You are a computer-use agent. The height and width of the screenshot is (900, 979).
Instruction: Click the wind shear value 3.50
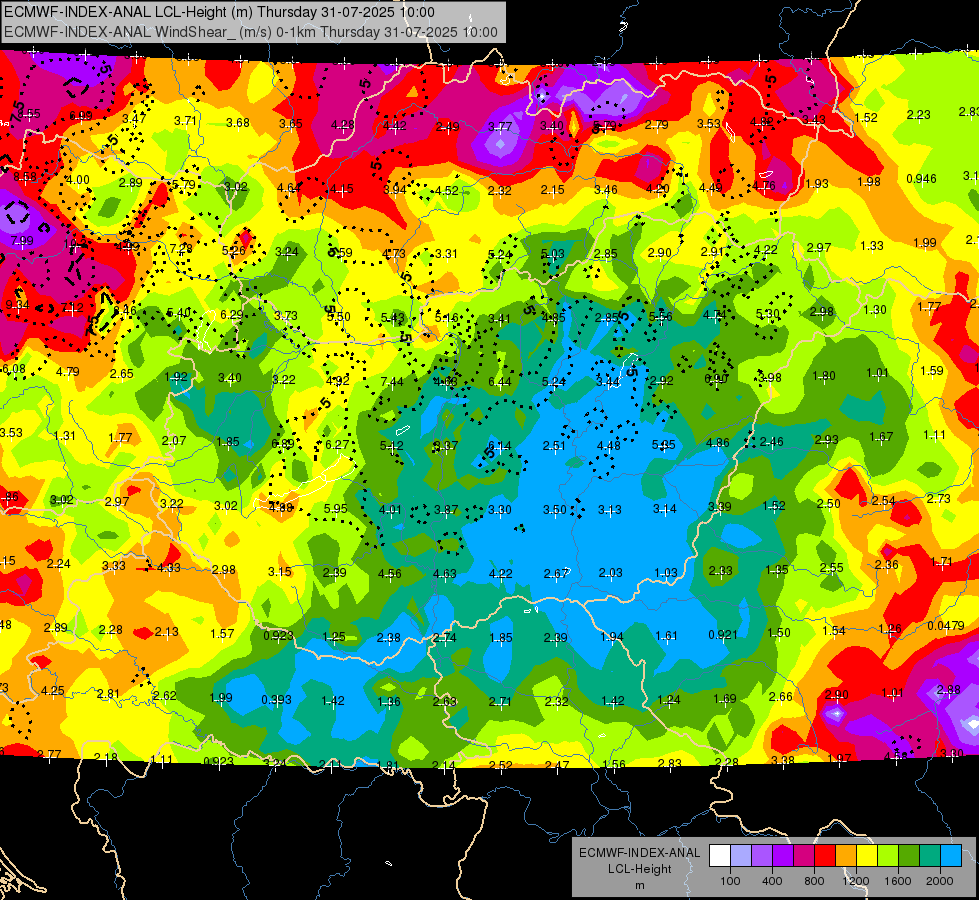(554, 509)
